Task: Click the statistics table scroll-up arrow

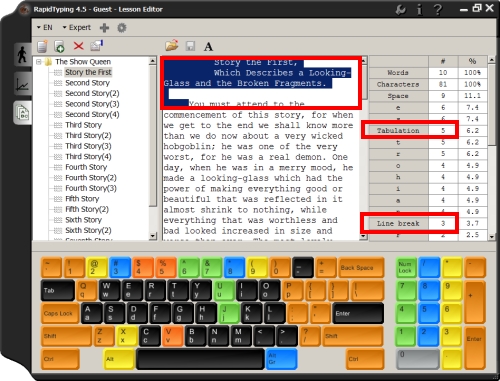Action: [x=492, y=60]
